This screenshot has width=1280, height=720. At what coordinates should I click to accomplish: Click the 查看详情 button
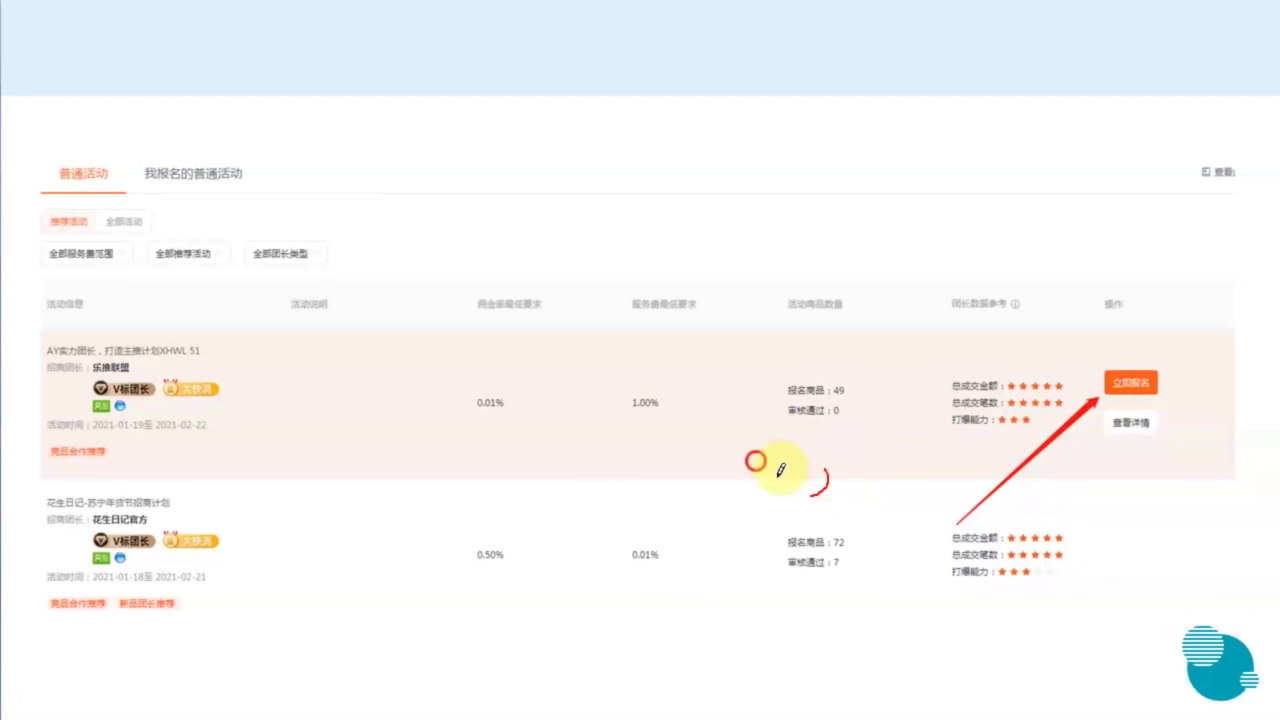(x=1131, y=423)
